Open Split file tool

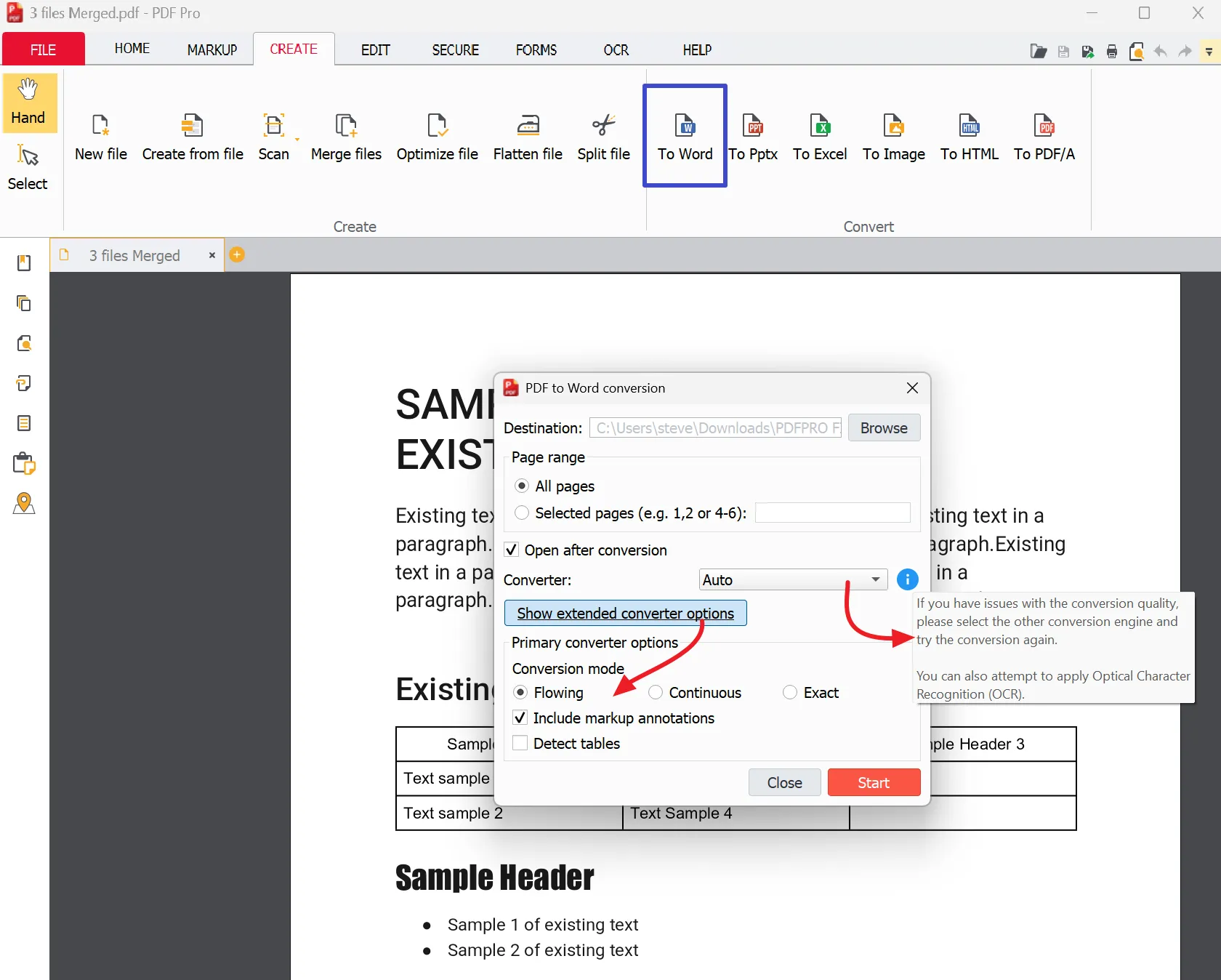603,137
